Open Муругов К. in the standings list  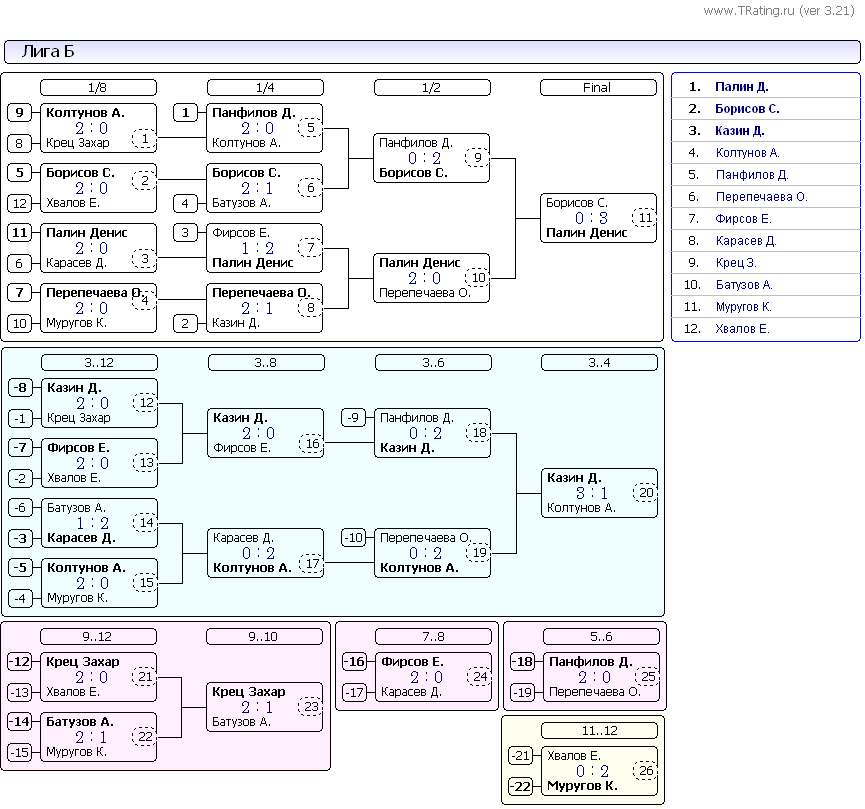pos(743,307)
